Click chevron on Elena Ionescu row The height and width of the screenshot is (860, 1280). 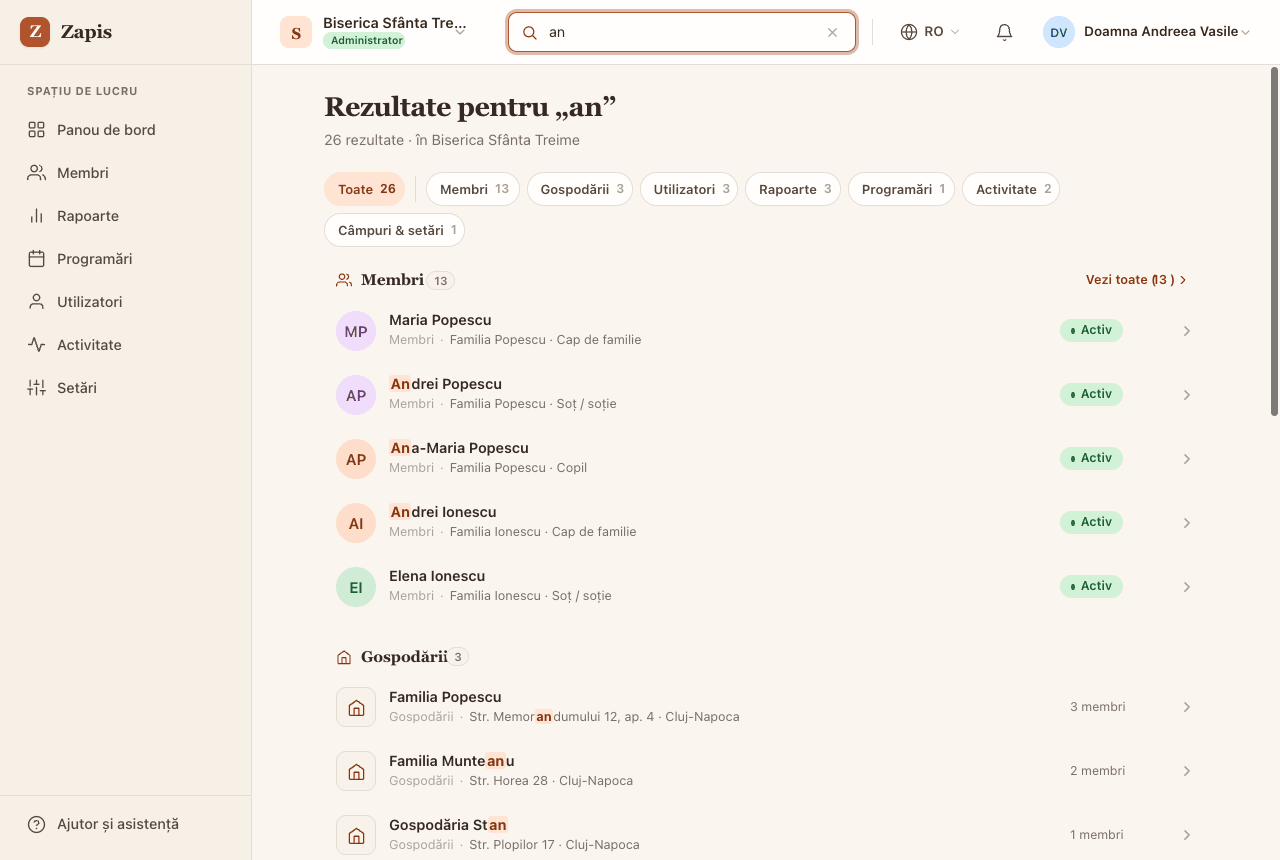[x=1187, y=587]
